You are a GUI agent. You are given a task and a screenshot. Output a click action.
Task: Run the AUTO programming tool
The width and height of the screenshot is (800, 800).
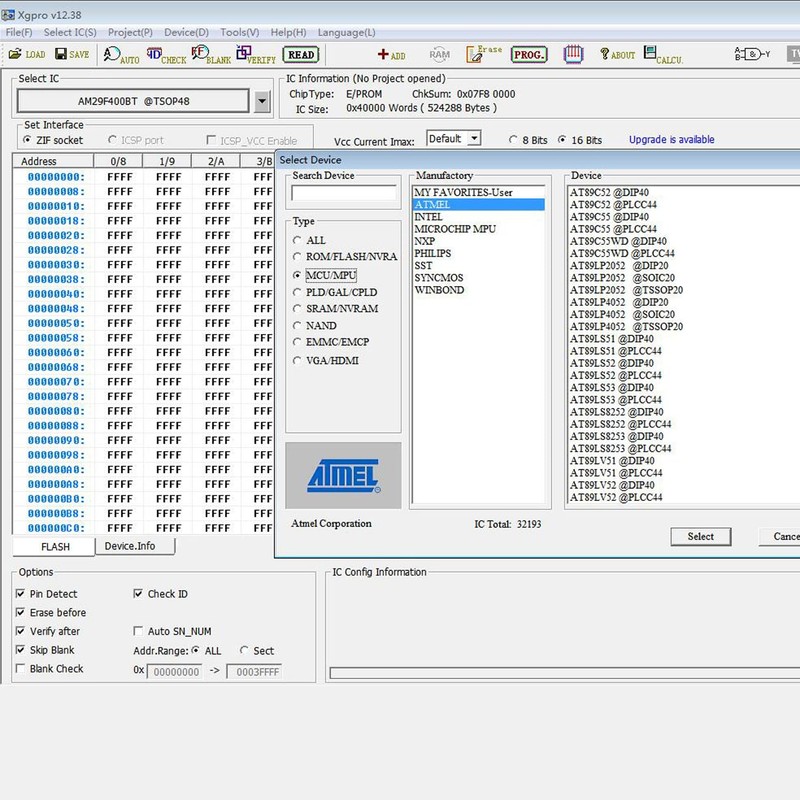click(x=121, y=55)
